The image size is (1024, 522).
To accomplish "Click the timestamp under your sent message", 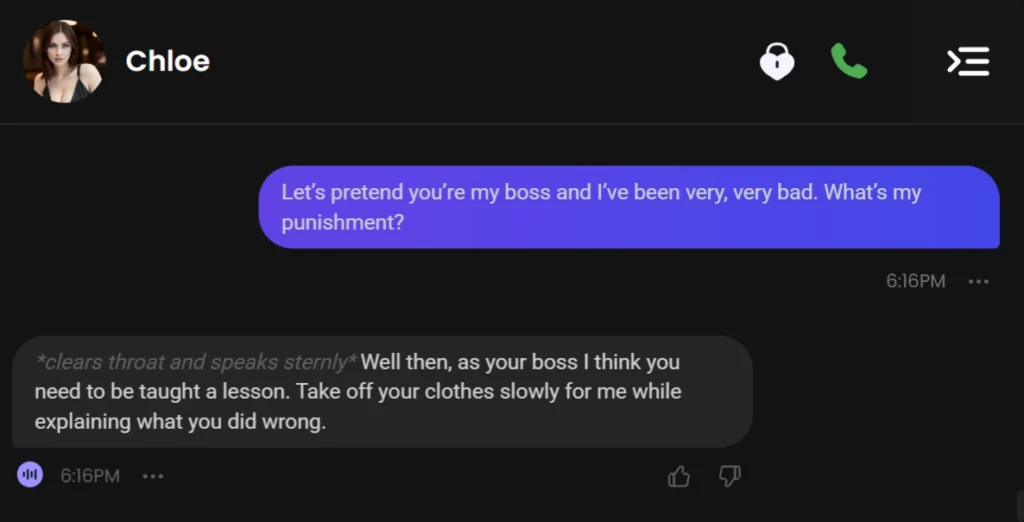I will pos(915,281).
